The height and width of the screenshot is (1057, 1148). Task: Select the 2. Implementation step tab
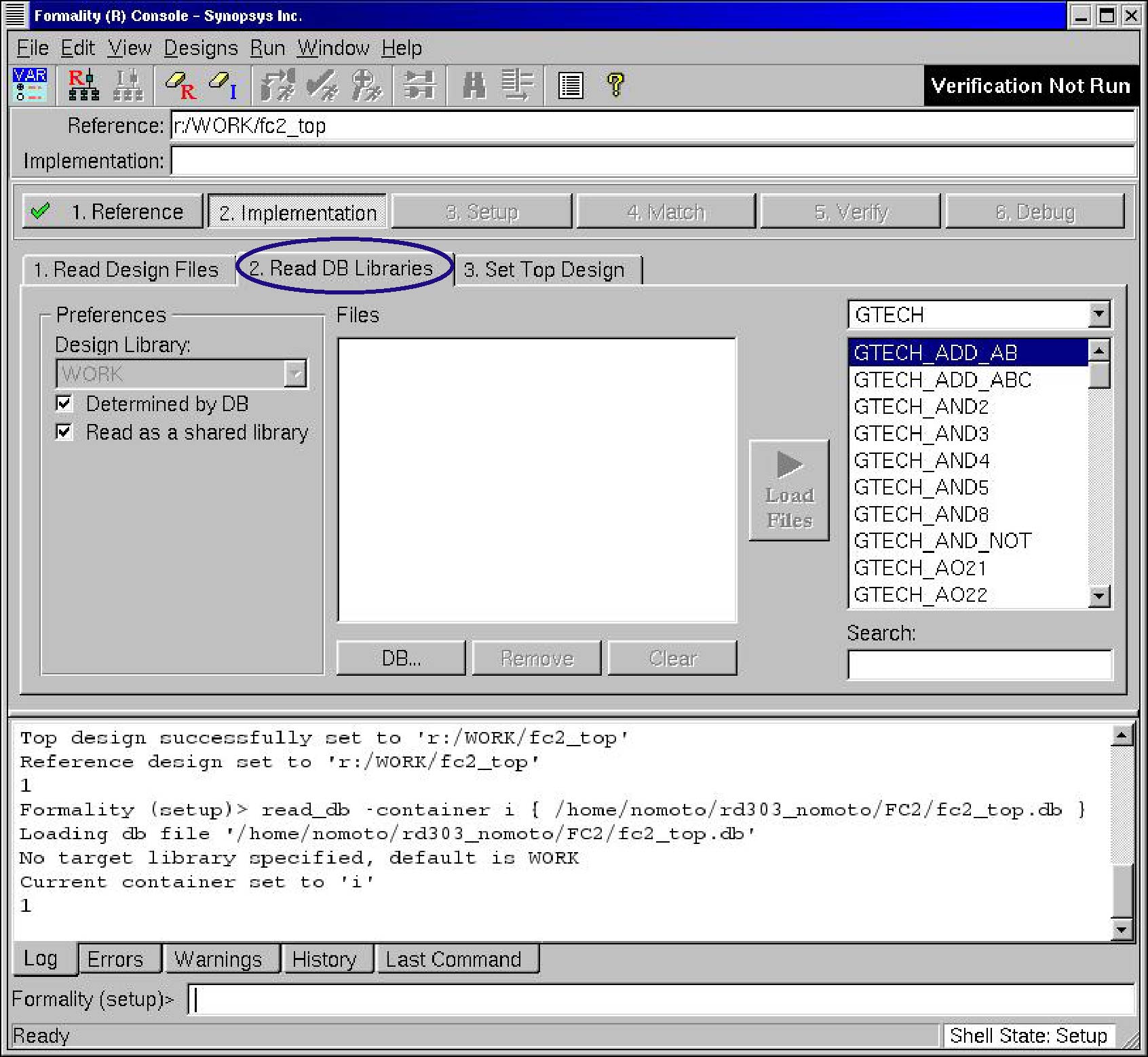tap(298, 212)
